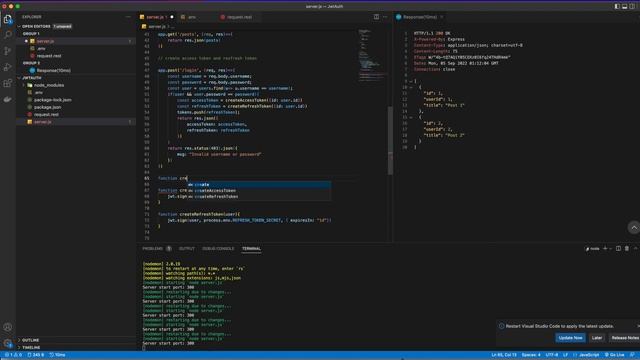Toggle secondary sidebar layout icon in title bar
This screenshot has width=640, height=360.
point(632,6)
